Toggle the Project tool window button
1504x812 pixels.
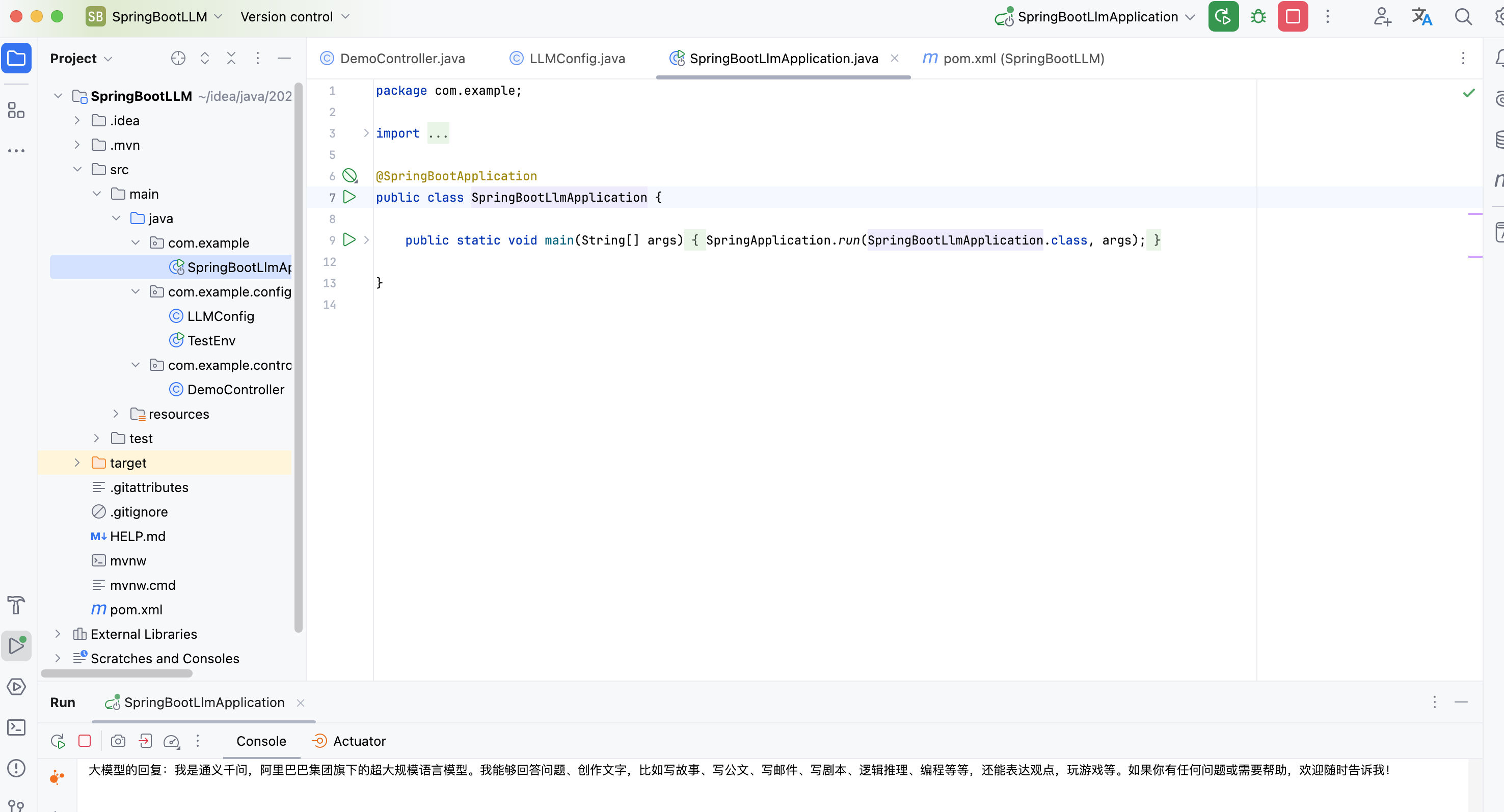pos(16,59)
